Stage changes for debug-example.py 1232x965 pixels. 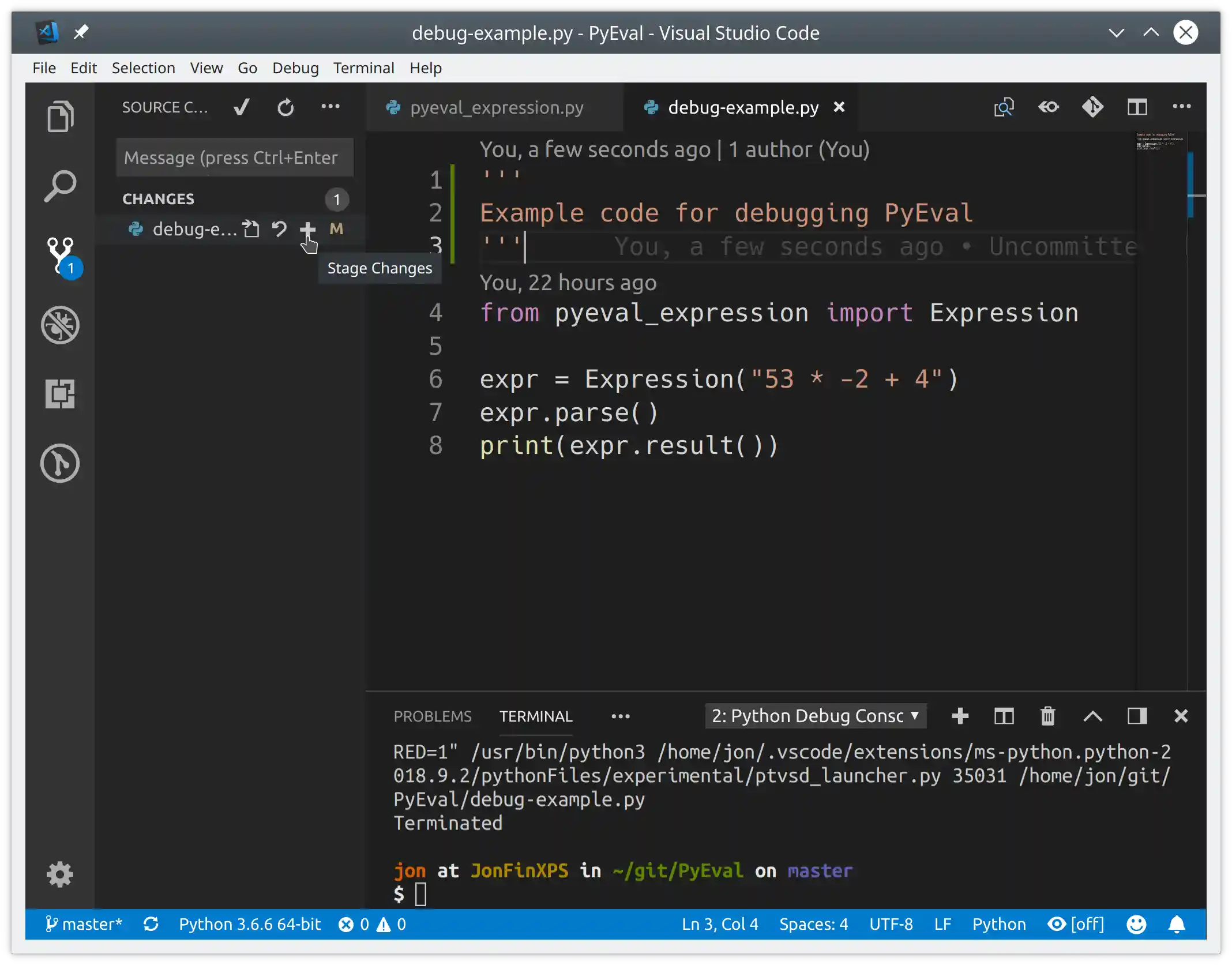[x=308, y=229]
